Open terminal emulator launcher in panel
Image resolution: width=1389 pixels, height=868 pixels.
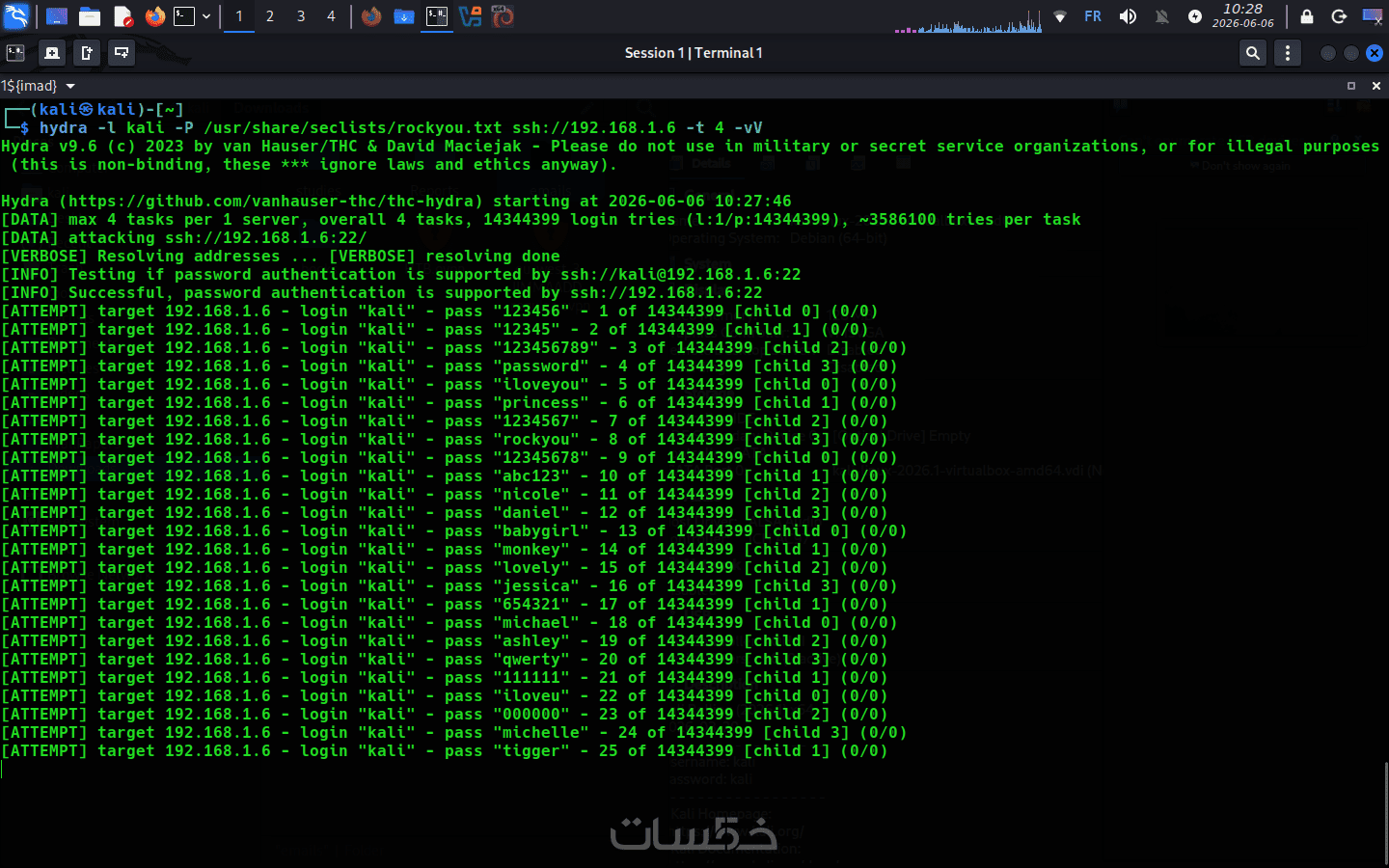184,16
